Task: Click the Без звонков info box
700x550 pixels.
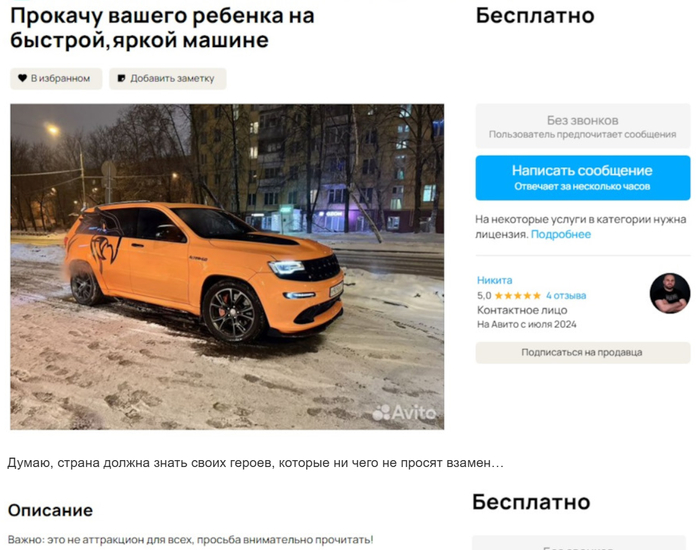Action: pos(583,126)
